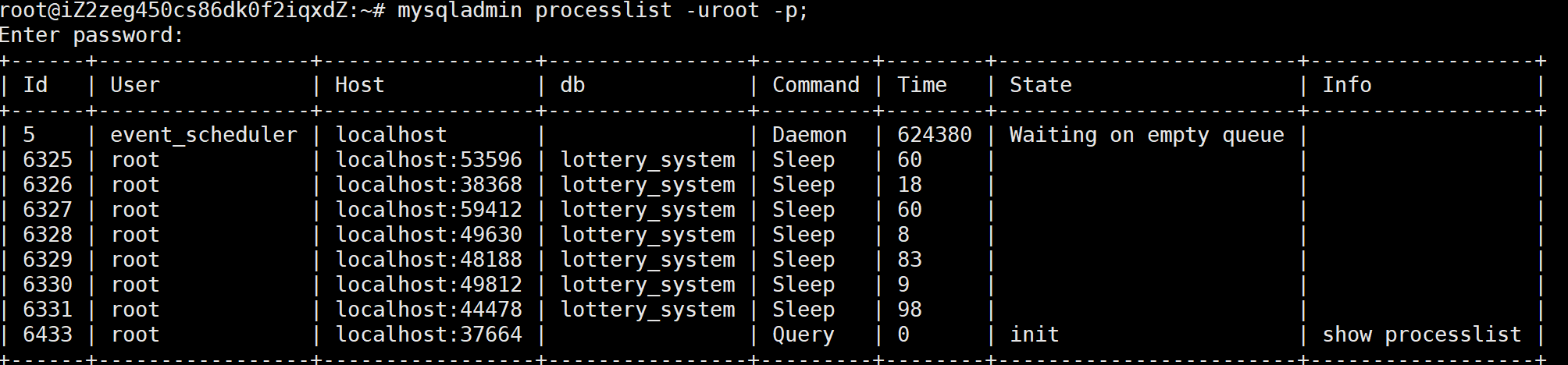
Task: Click process Id 6327
Action: [48, 210]
